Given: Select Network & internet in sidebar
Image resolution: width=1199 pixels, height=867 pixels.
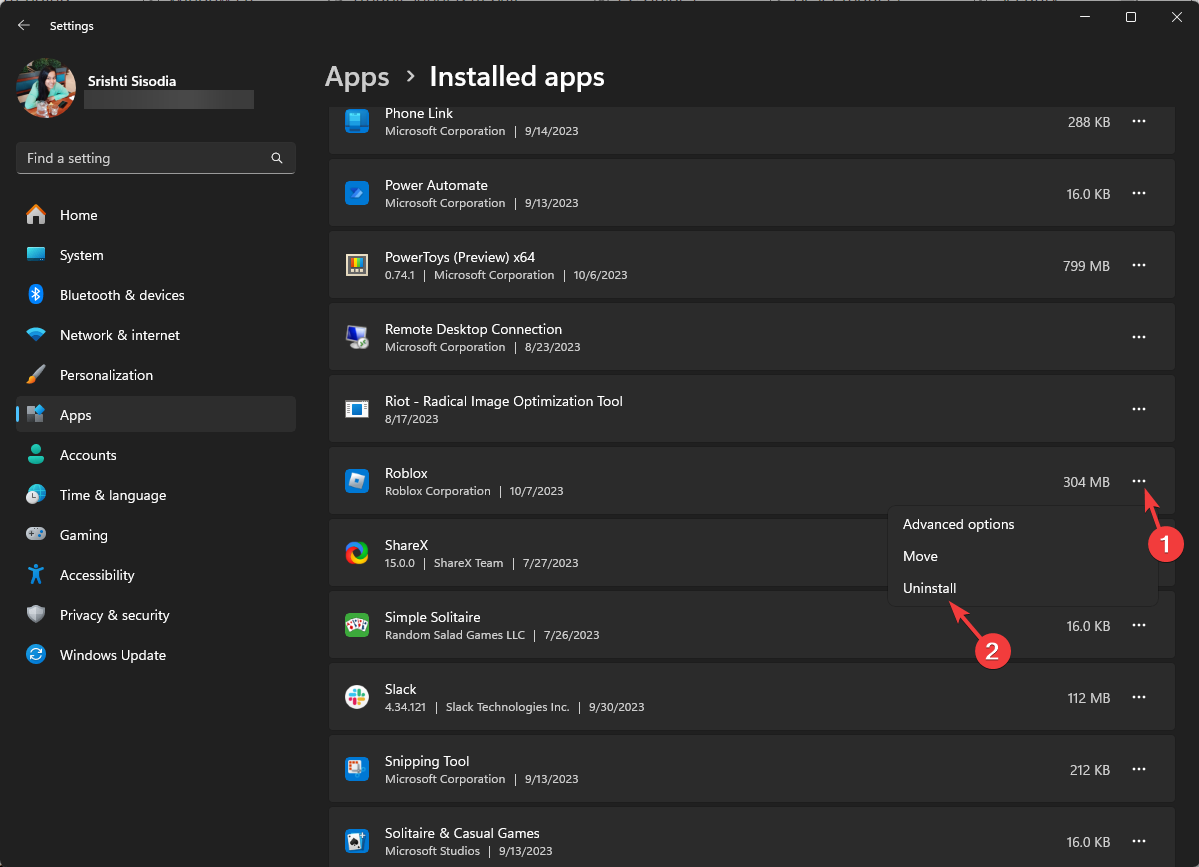Looking at the screenshot, I should click(120, 334).
